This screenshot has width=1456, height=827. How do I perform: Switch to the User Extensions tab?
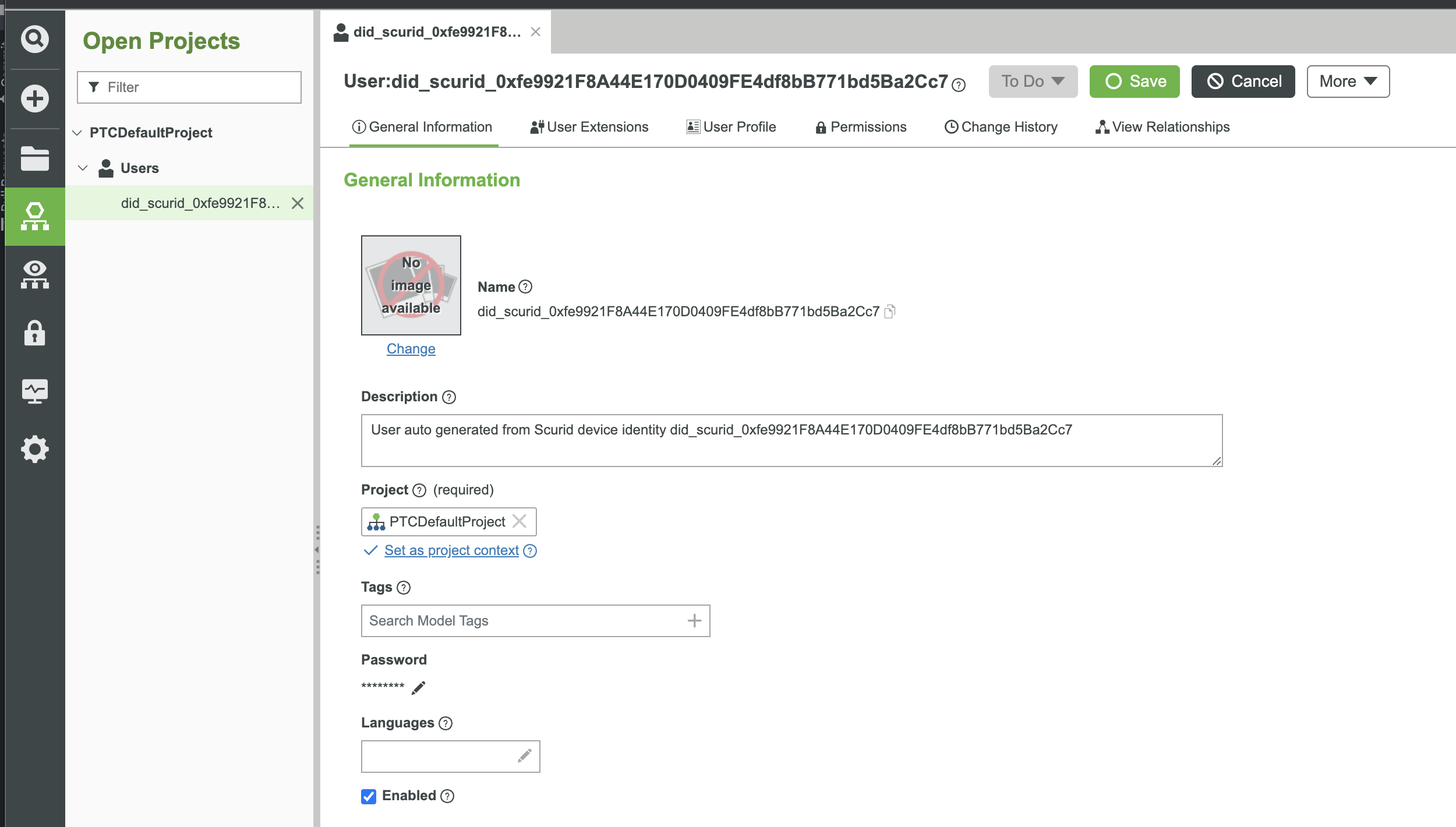coord(589,127)
